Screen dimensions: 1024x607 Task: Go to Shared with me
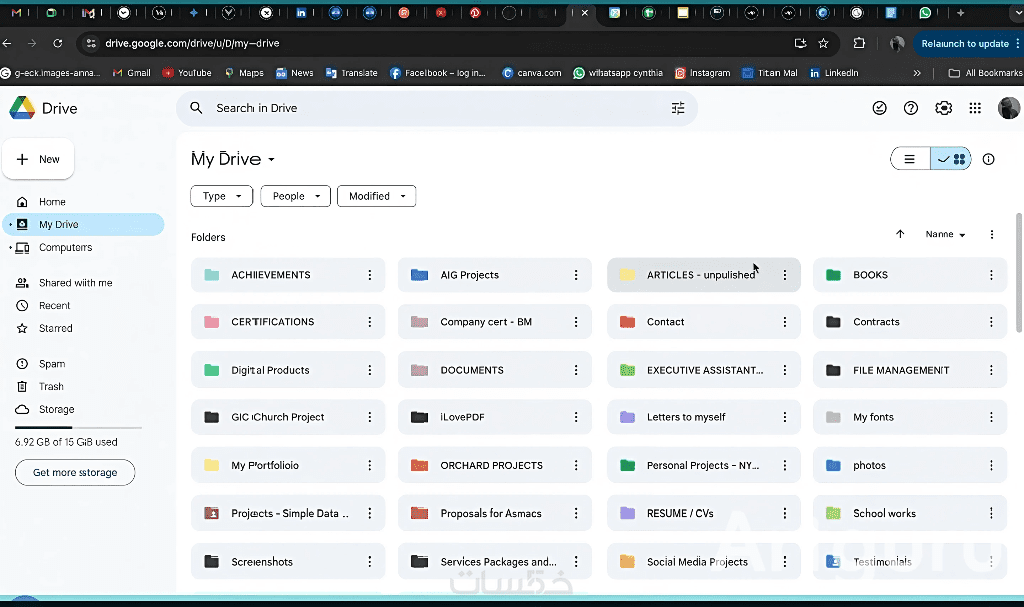[x=75, y=283]
